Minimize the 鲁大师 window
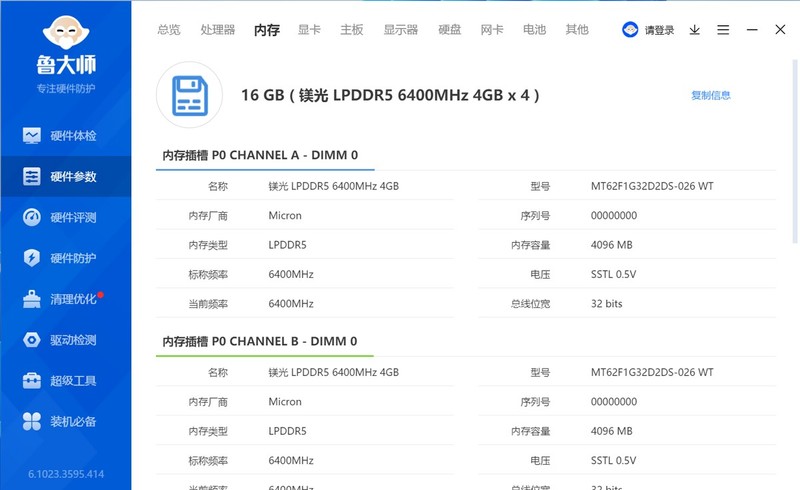The image size is (800, 490). click(x=752, y=30)
